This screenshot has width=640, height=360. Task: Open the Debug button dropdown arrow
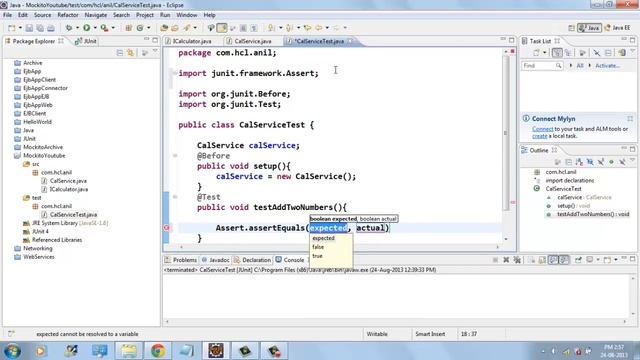(77, 28)
